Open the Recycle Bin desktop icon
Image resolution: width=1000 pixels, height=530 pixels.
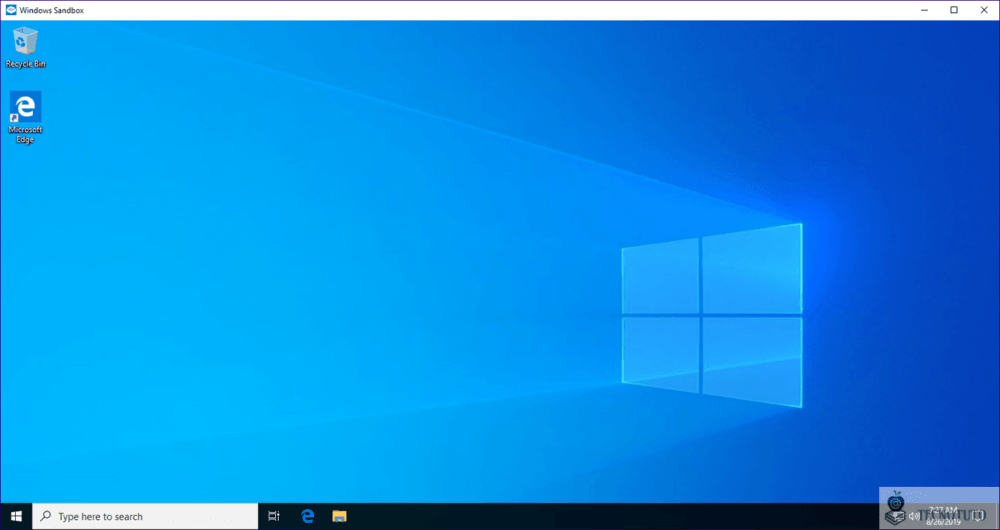click(x=26, y=48)
